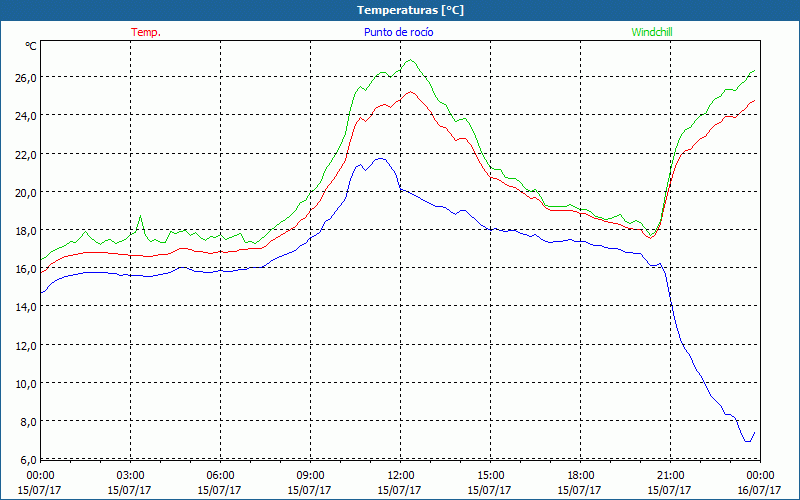Click the green Windchill curve peak after 12:00

point(410,60)
